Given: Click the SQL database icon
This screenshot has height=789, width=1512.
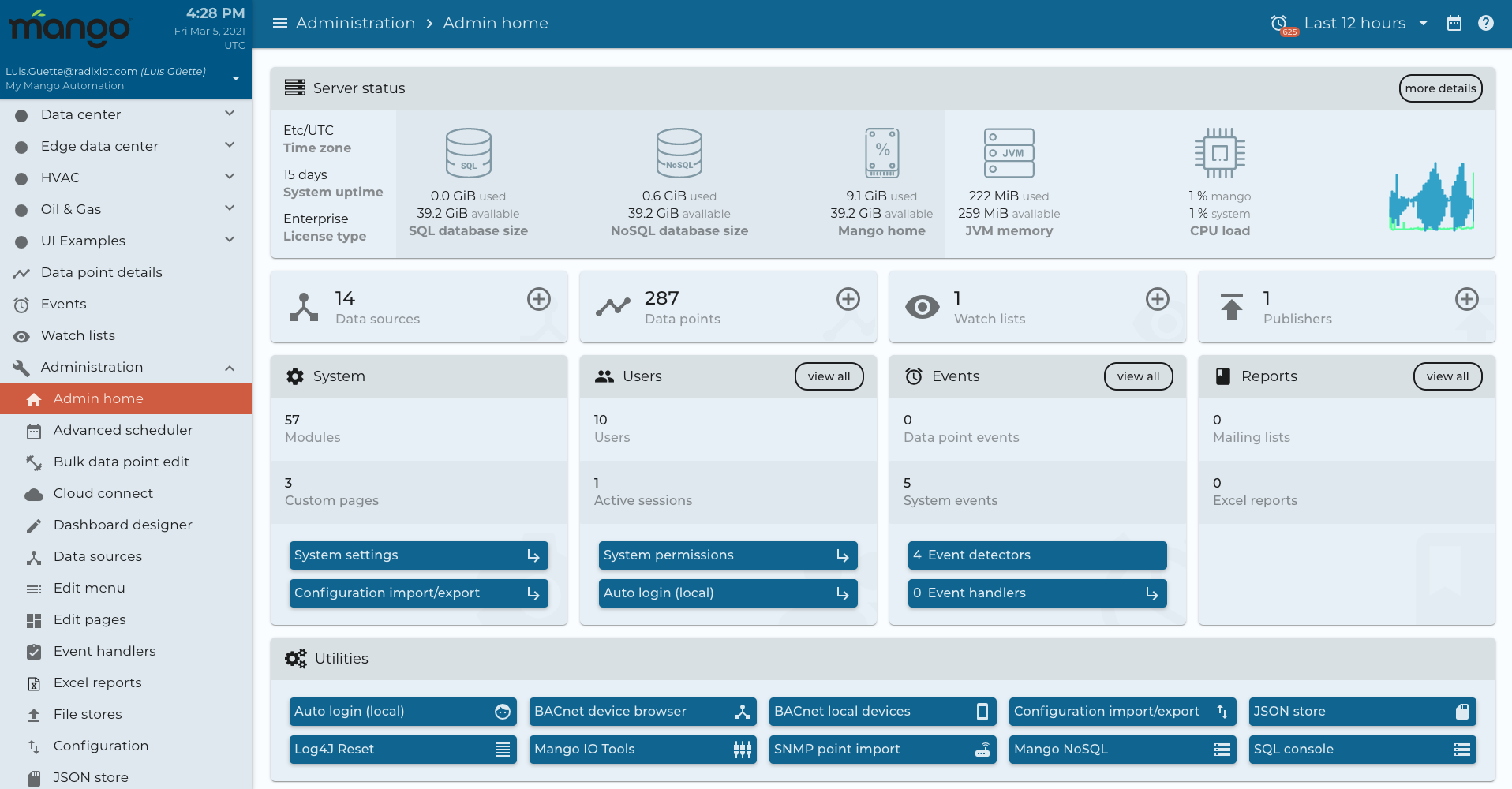Looking at the screenshot, I should 469,152.
